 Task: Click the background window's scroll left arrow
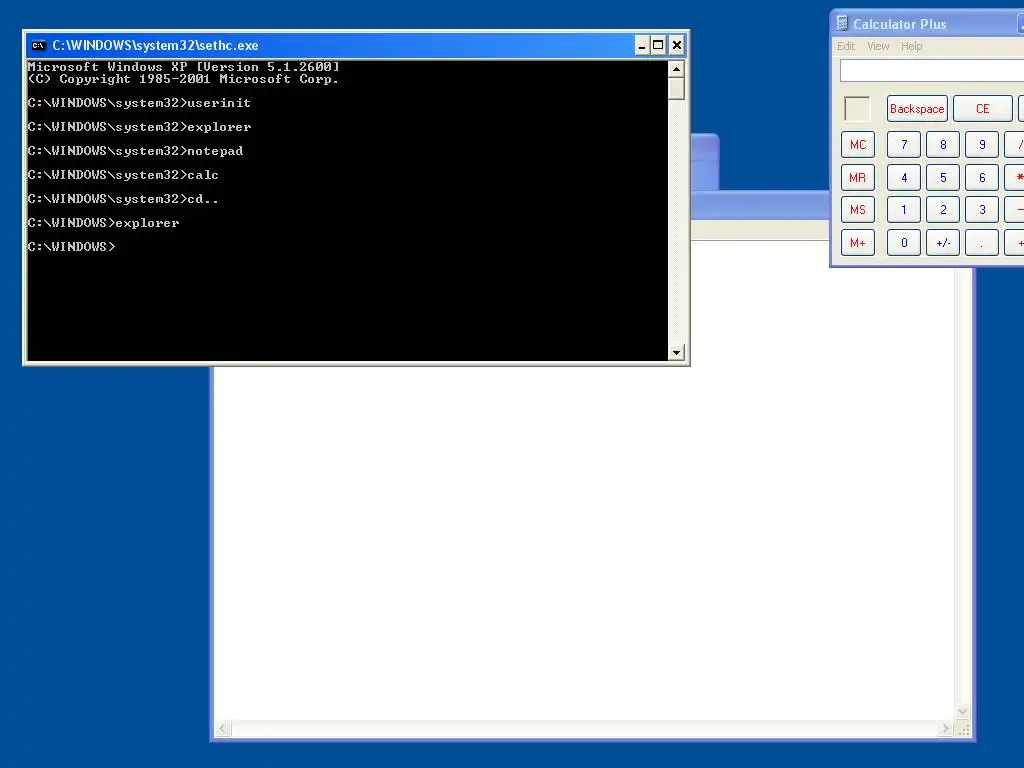click(223, 728)
